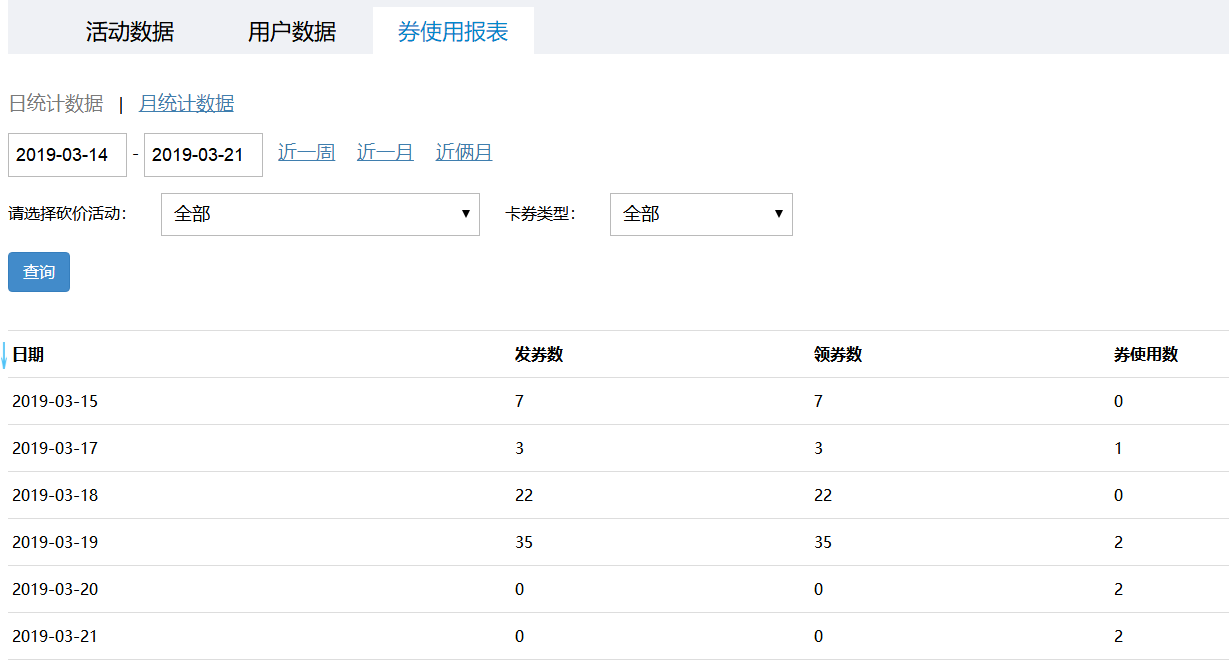
Task: Click the 近一月 last month shortcut
Action: click(x=384, y=151)
